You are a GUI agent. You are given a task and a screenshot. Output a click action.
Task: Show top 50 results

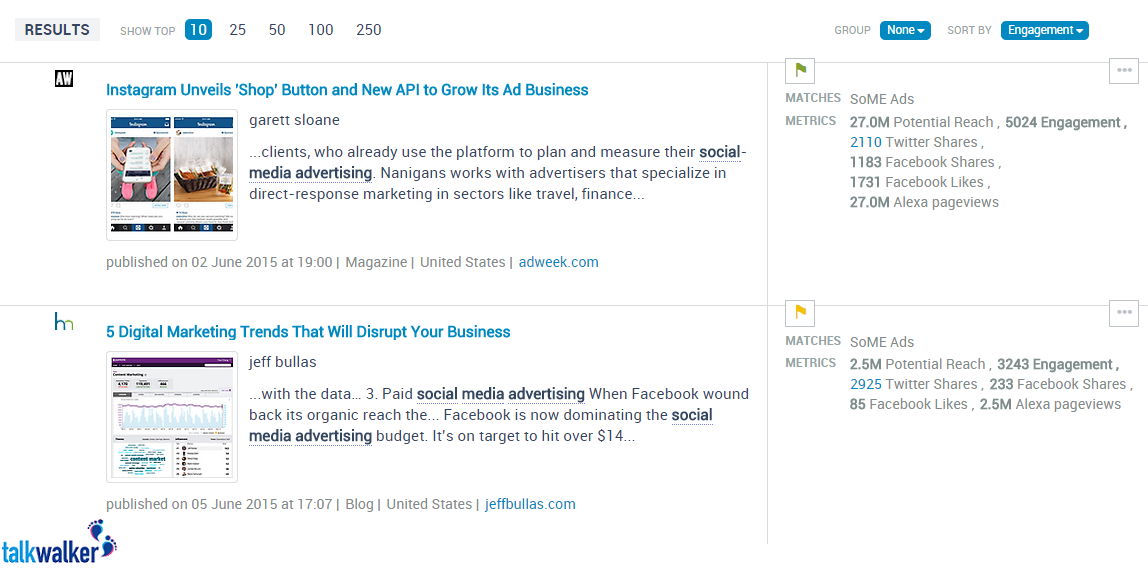tap(277, 30)
